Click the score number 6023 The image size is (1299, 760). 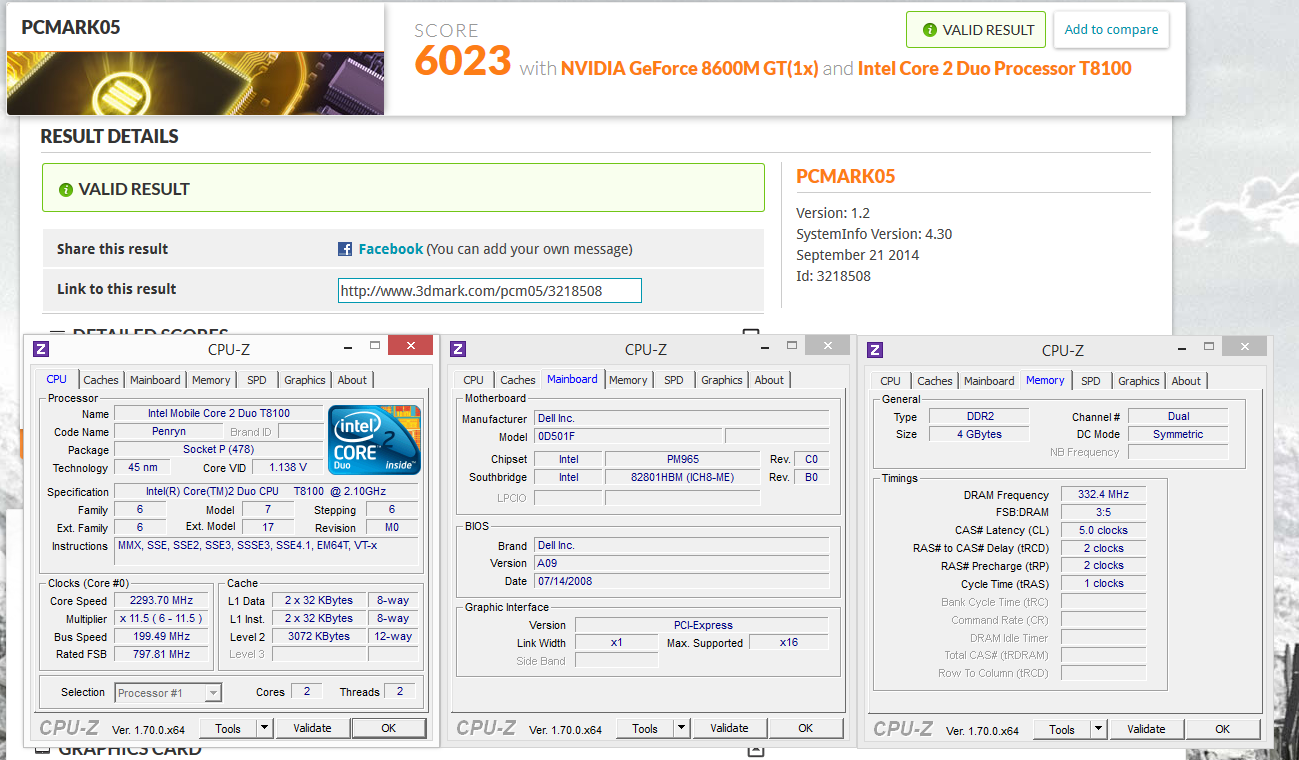coord(463,62)
